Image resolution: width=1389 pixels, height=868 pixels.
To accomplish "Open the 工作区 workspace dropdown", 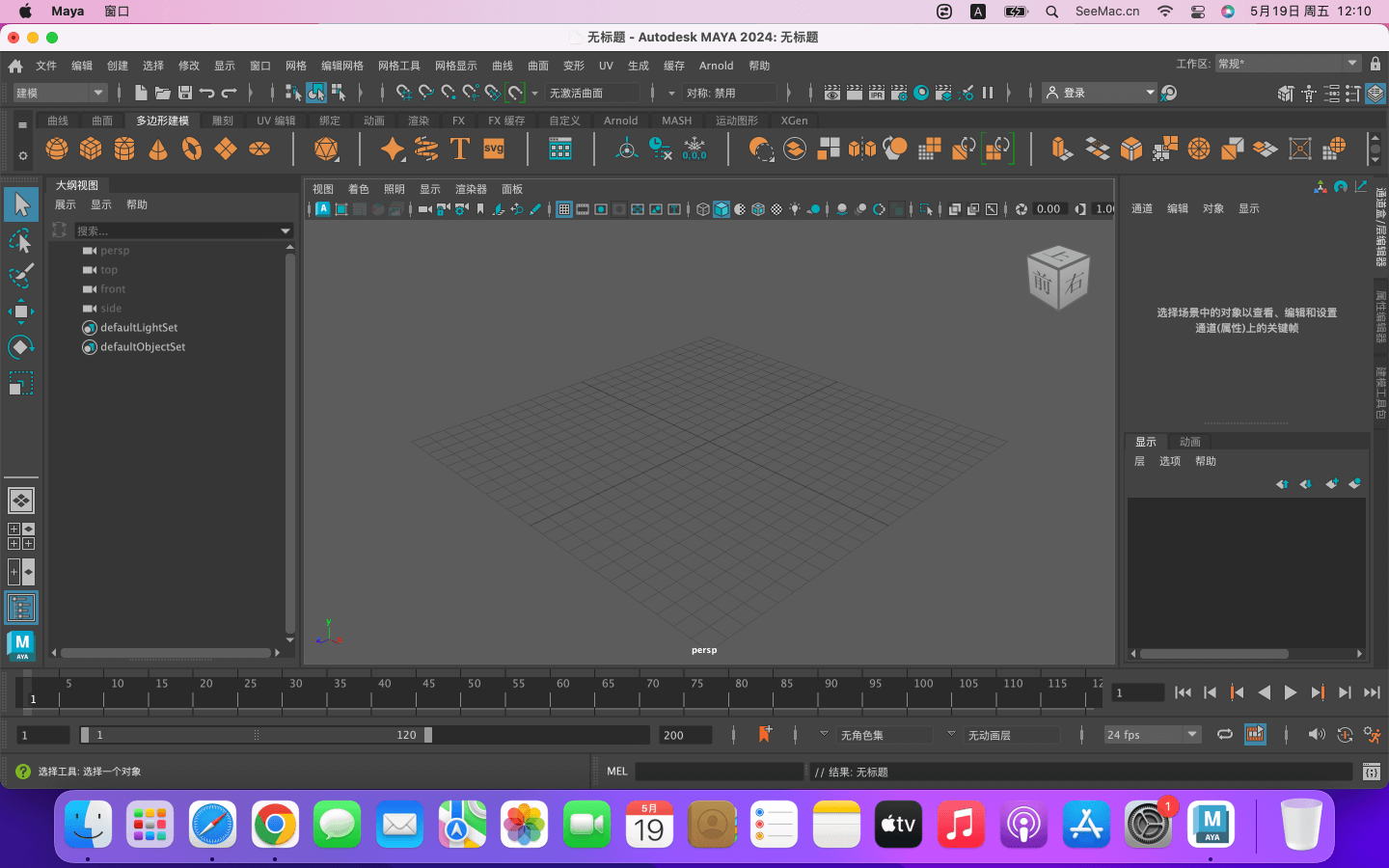I will tap(1287, 64).
